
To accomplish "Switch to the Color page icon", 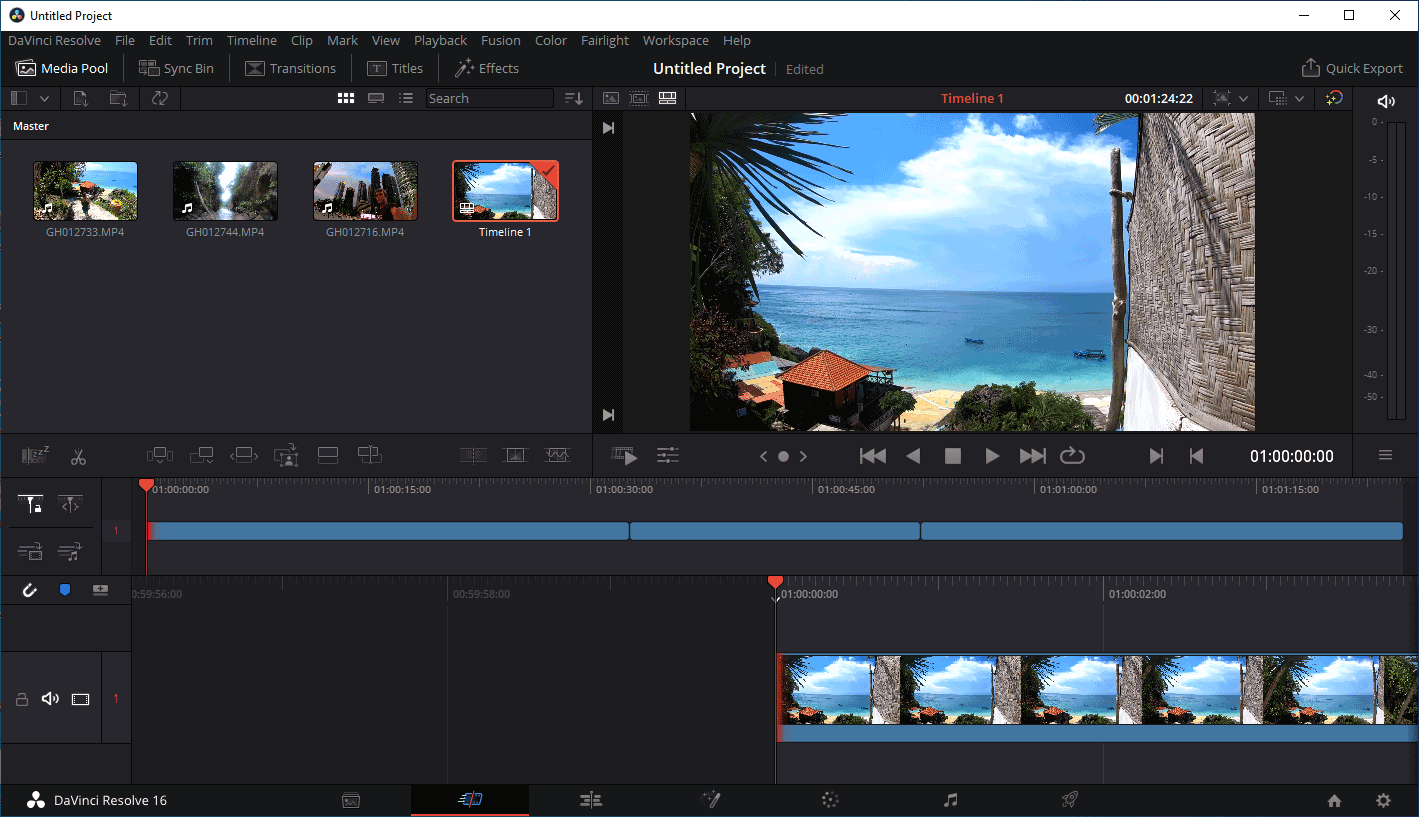I will point(830,800).
